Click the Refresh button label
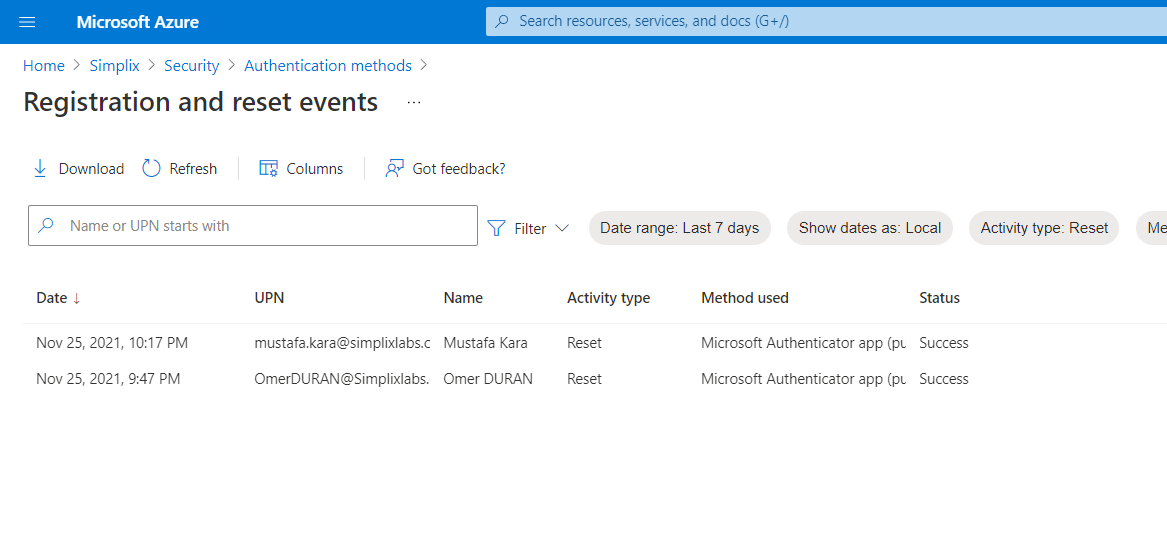The height and width of the screenshot is (536, 1167). 193,169
